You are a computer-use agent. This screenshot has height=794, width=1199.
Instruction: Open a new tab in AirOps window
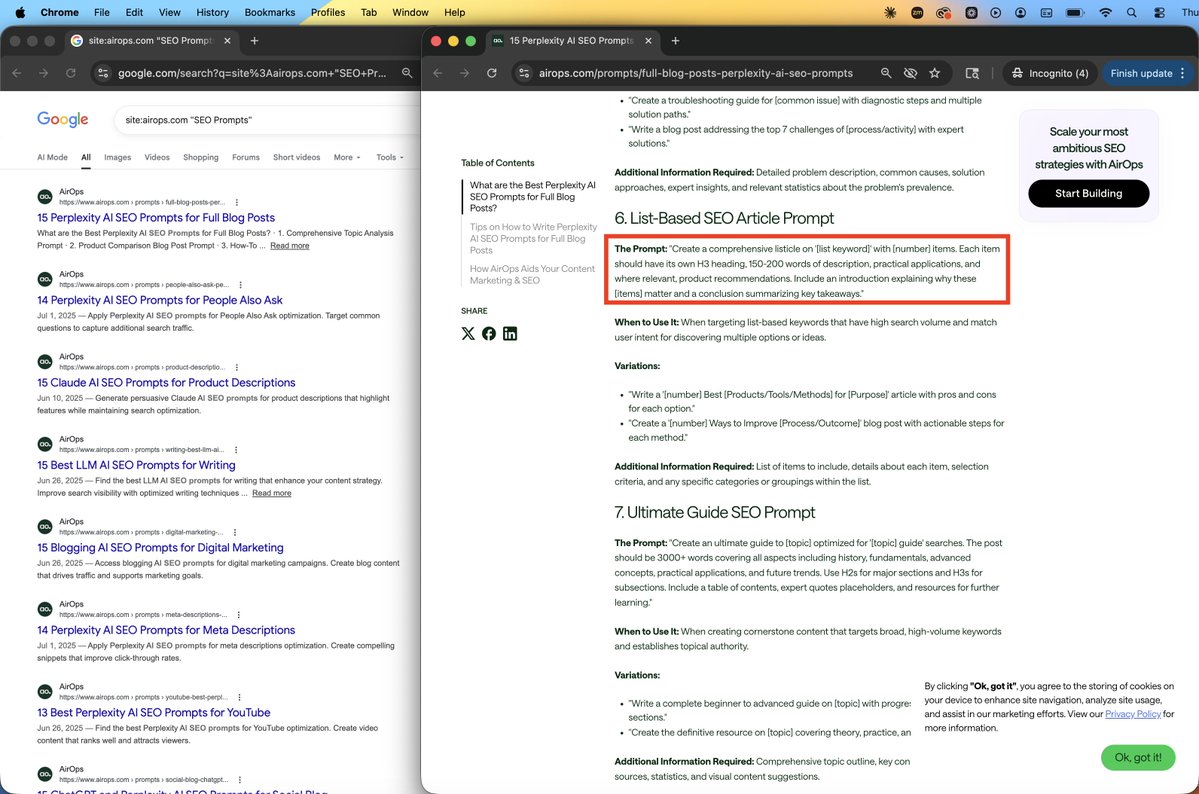(x=675, y=41)
